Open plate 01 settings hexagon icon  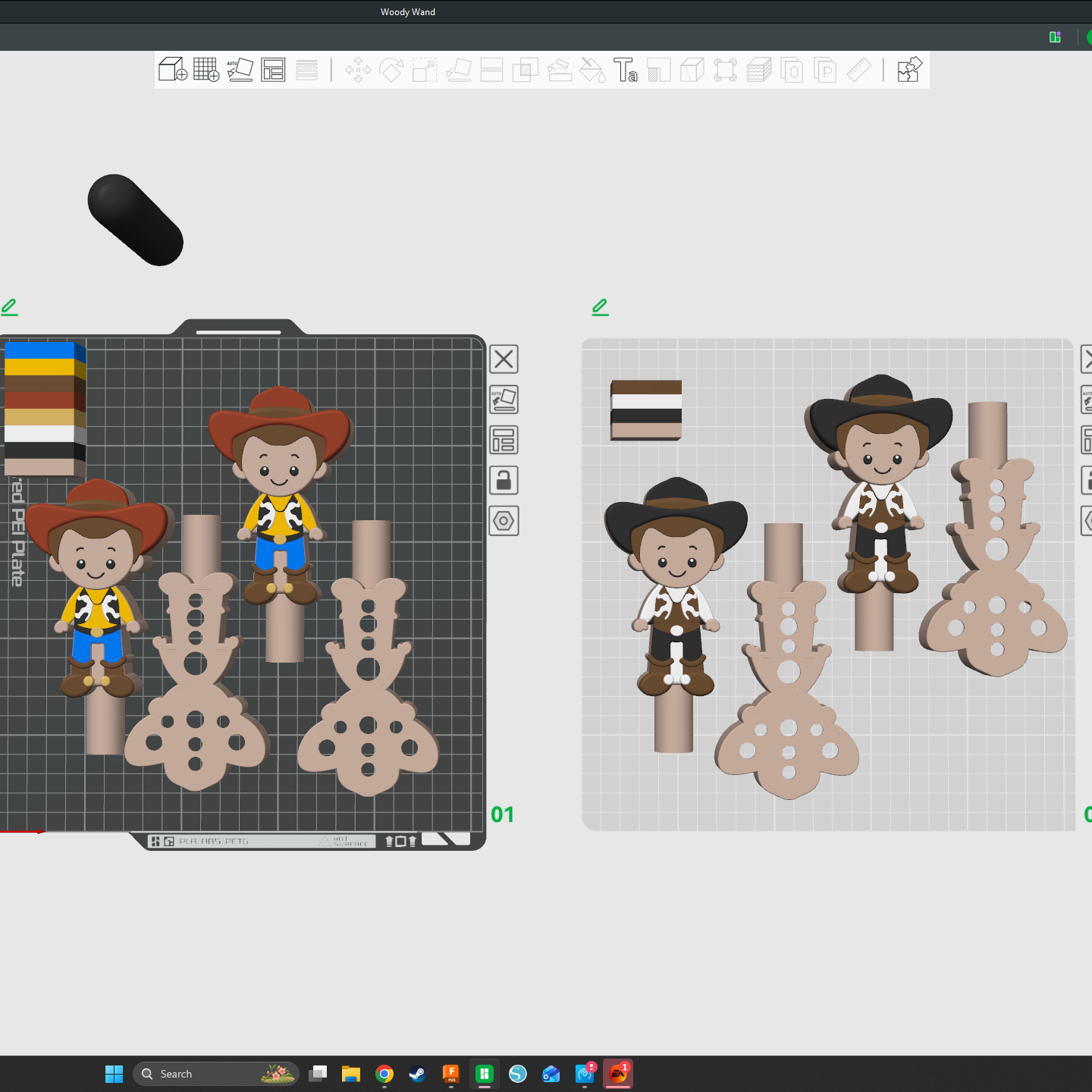coord(504,521)
